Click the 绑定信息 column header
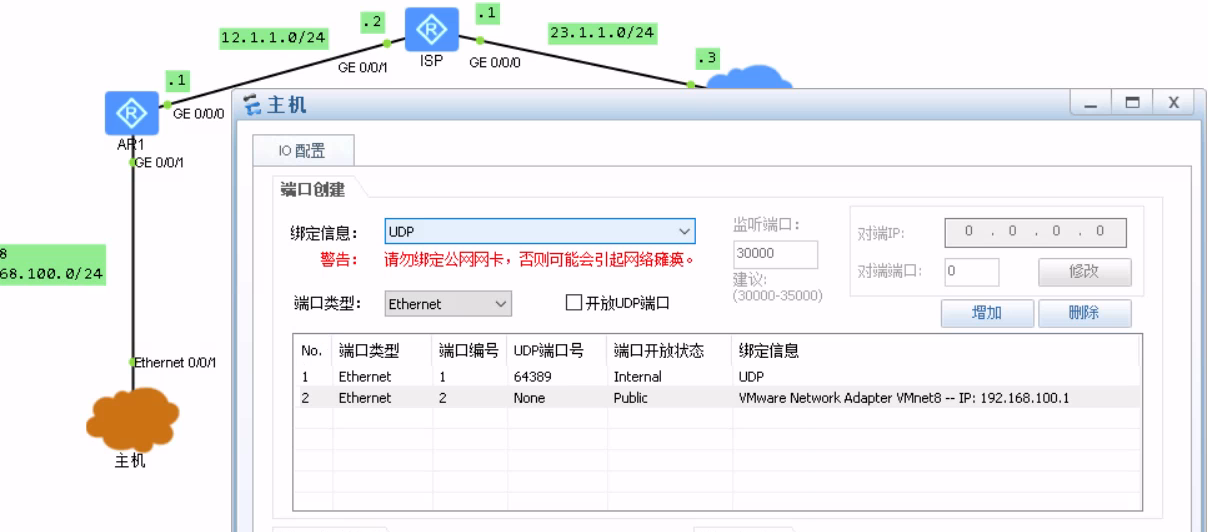Viewport: 1208px width, 532px height. (x=769, y=352)
